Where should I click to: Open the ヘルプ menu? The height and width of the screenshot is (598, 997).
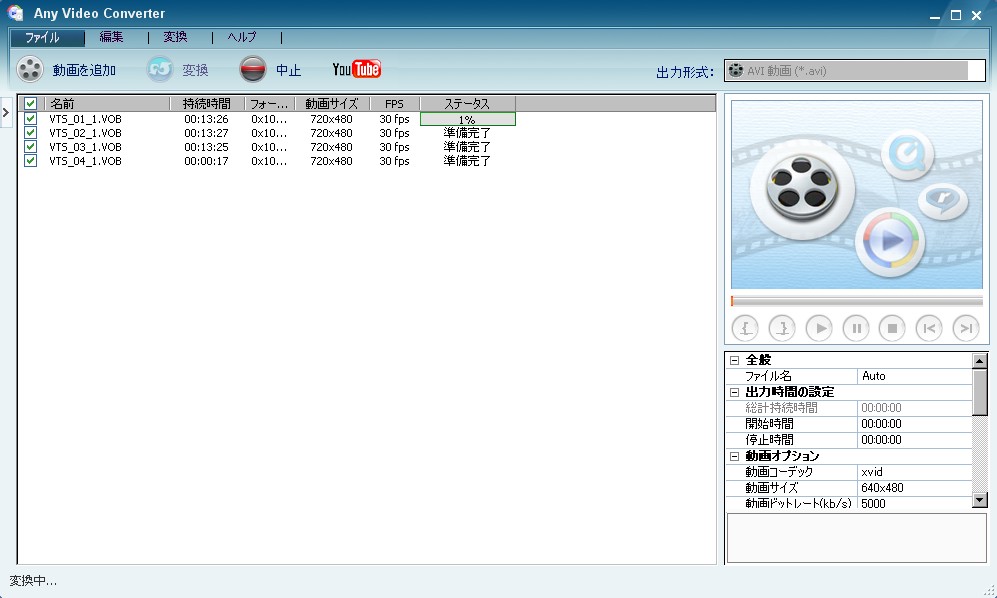click(x=242, y=37)
